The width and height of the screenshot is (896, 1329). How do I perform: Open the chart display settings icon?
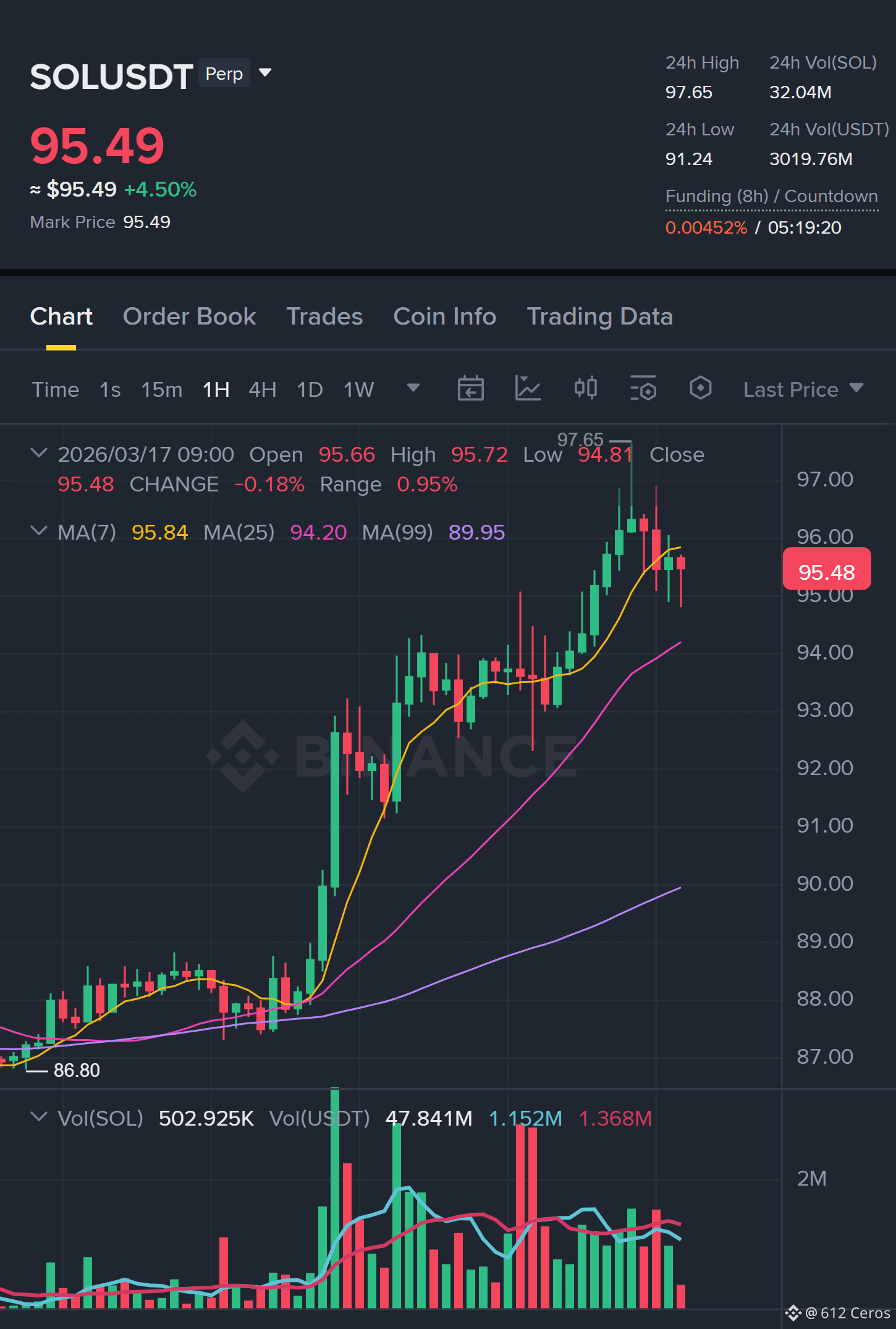pyautogui.click(x=643, y=388)
